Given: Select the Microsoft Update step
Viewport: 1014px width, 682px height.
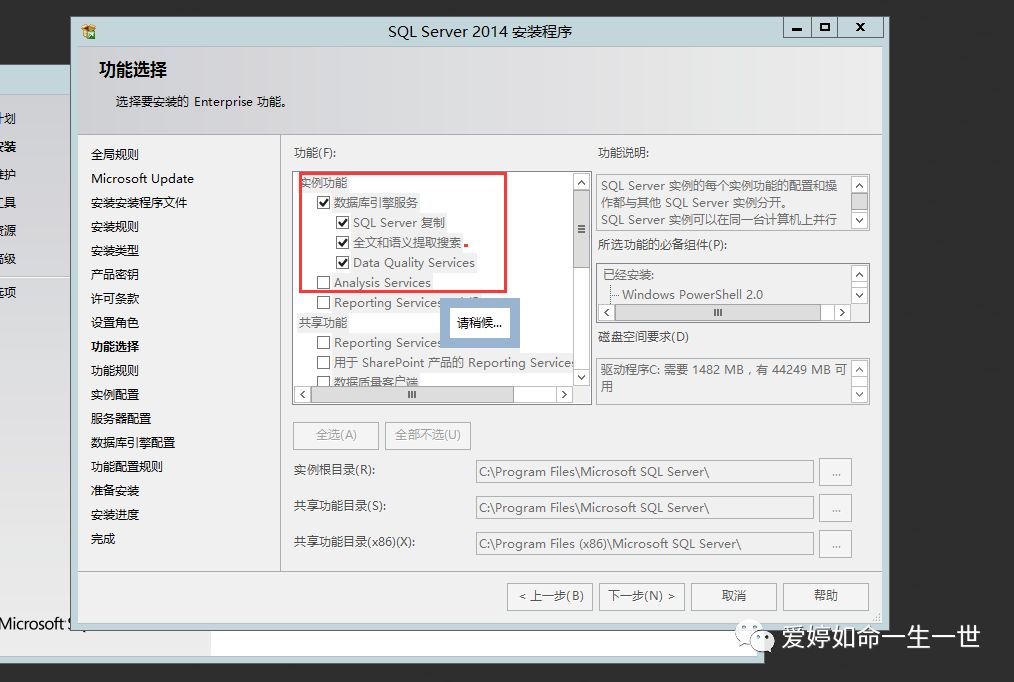Looking at the screenshot, I should [x=142, y=178].
